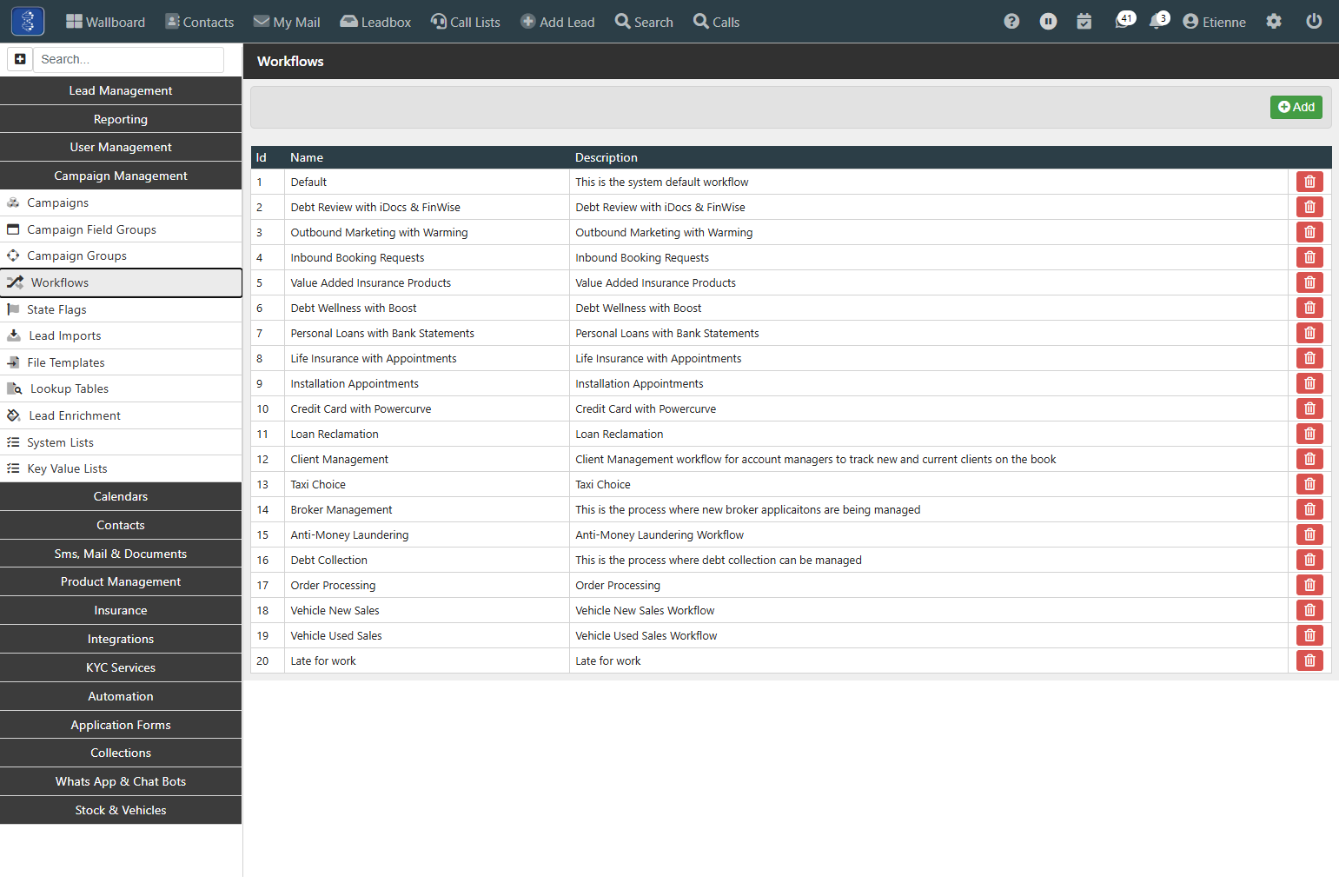Viewport: 1339px width, 896px height.
Task: Delete the Client Management workflow
Action: [x=1309, y=459]
